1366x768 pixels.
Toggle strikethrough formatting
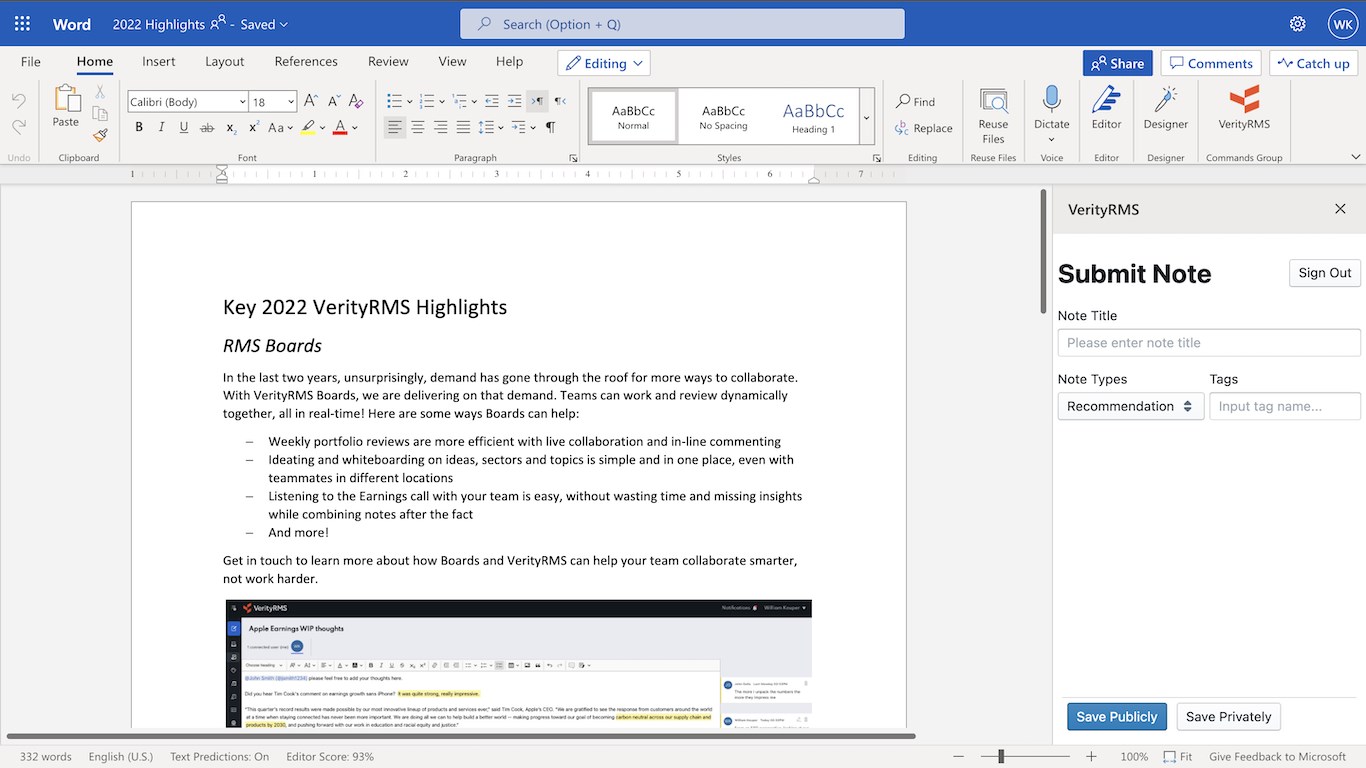tap(207, 127)
